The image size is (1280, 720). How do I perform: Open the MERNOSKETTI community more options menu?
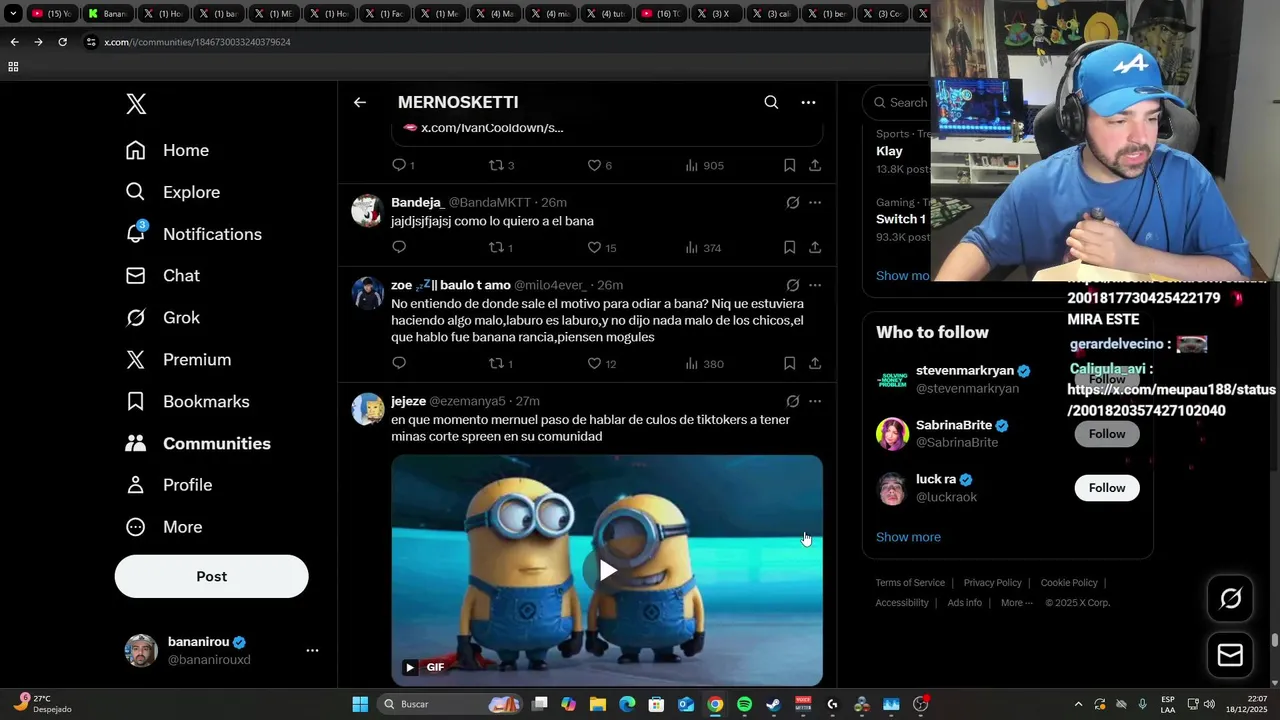pyautogui.click(x=808, y=102)
